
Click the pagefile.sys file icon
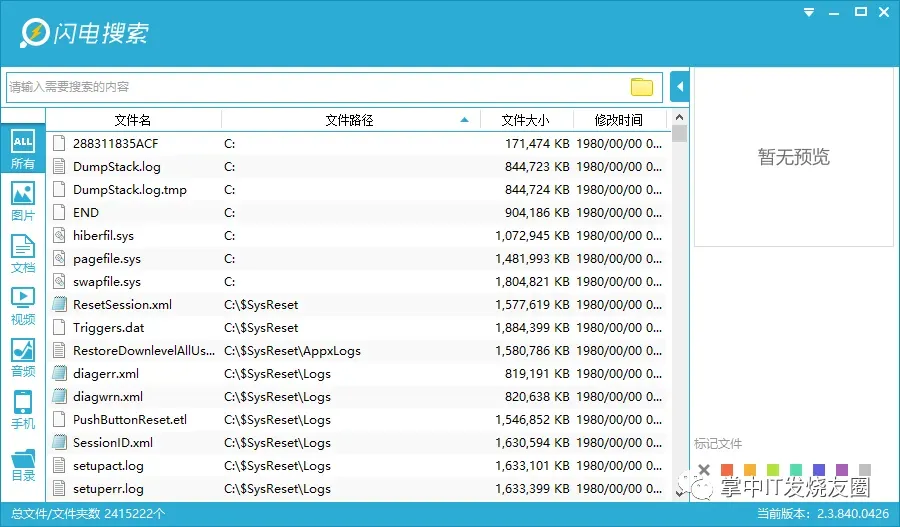click(x=59, y=258)
